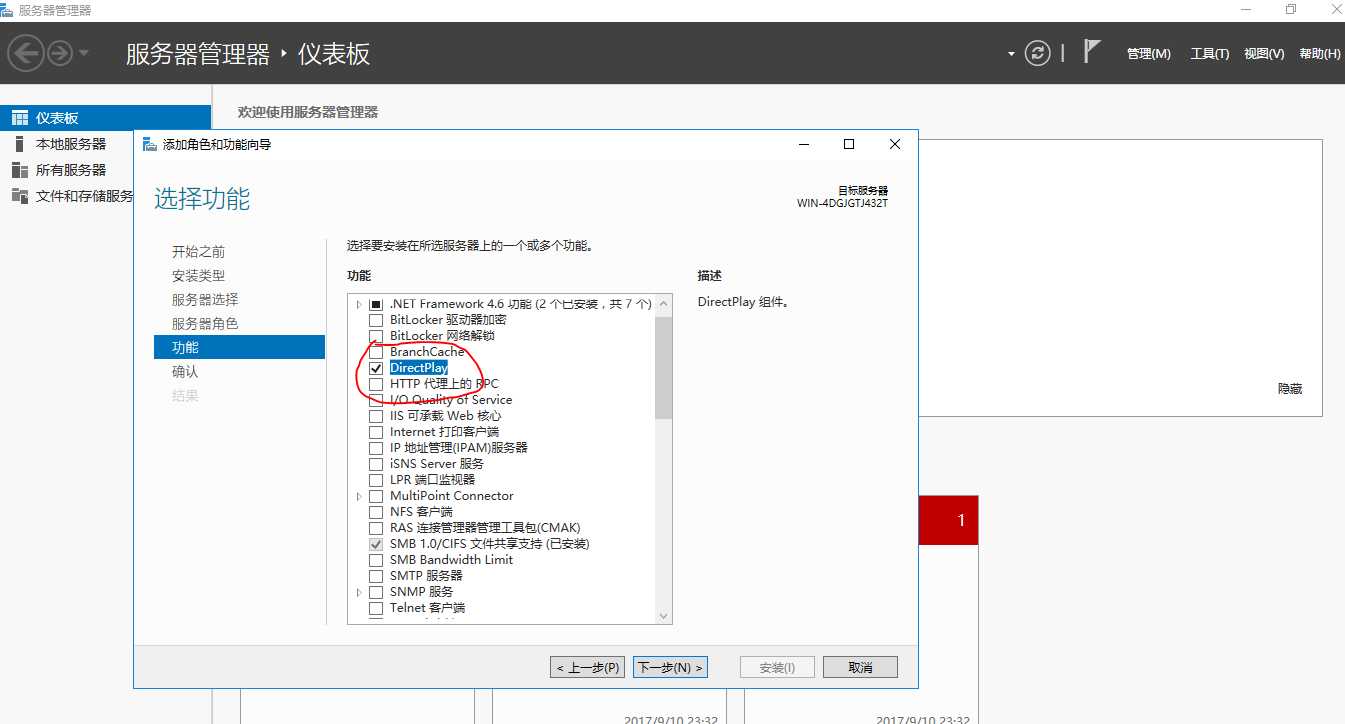Enable Telnet 客户端 checkbox
The height and width of the screenshot is (724, 1345).
click(x=376, y=608)
